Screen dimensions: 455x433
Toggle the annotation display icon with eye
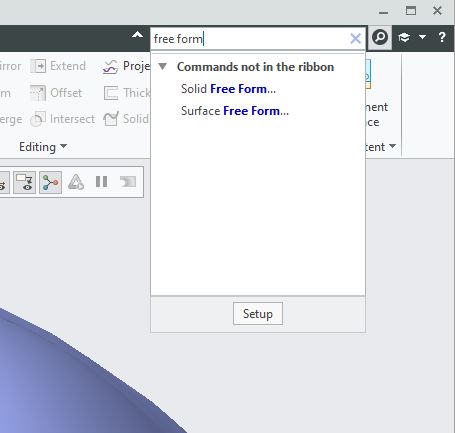(25, 182)
